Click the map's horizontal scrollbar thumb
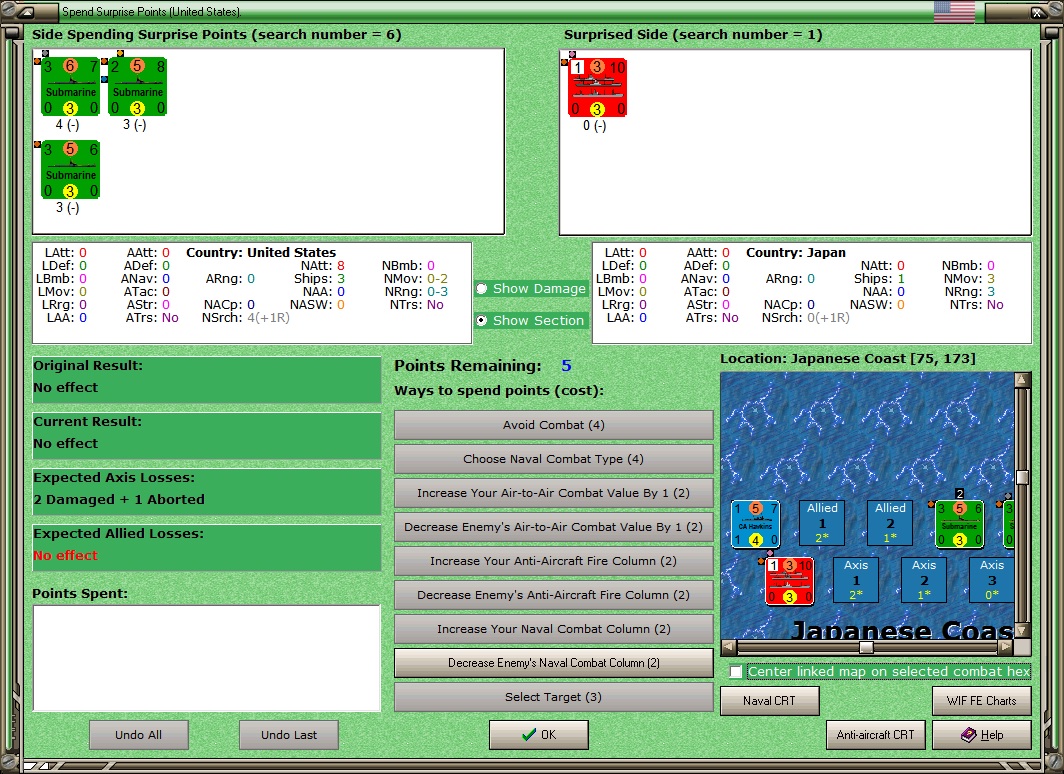Screen dimensions: 1064x774 click(x=866, y=647)
